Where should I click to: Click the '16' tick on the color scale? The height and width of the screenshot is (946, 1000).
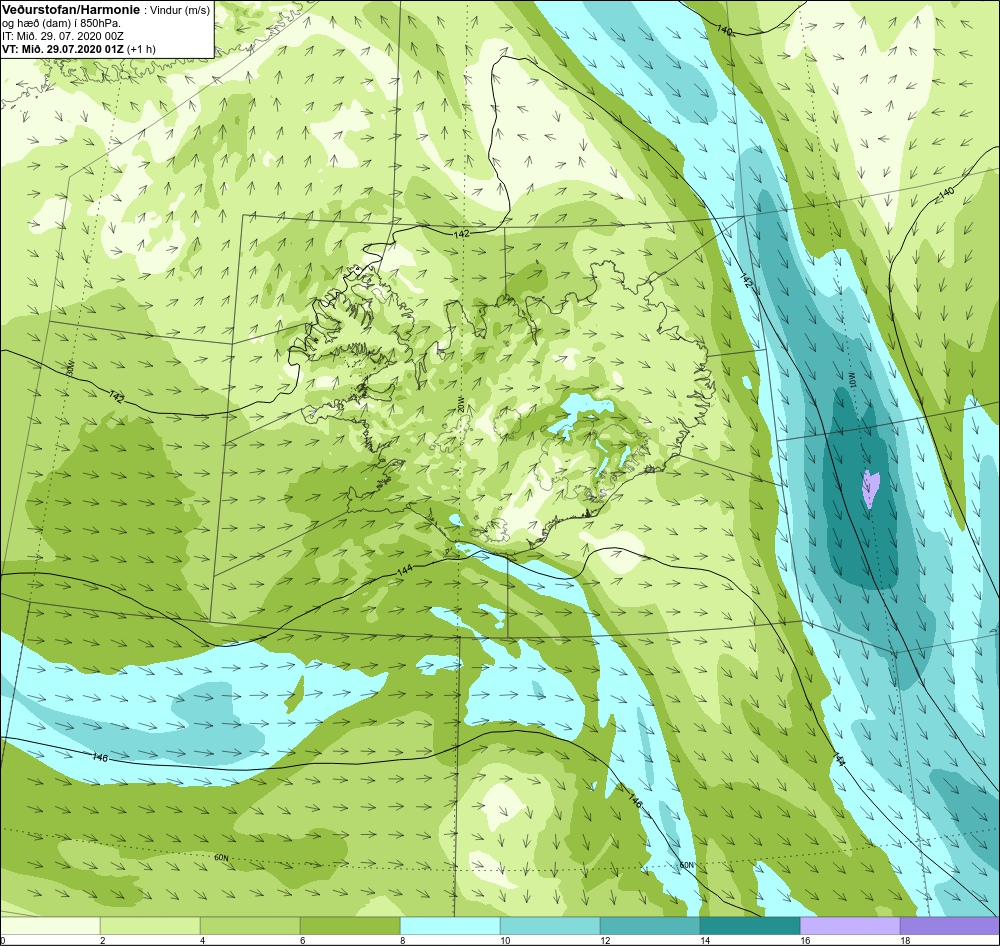(x=805, y=940)
